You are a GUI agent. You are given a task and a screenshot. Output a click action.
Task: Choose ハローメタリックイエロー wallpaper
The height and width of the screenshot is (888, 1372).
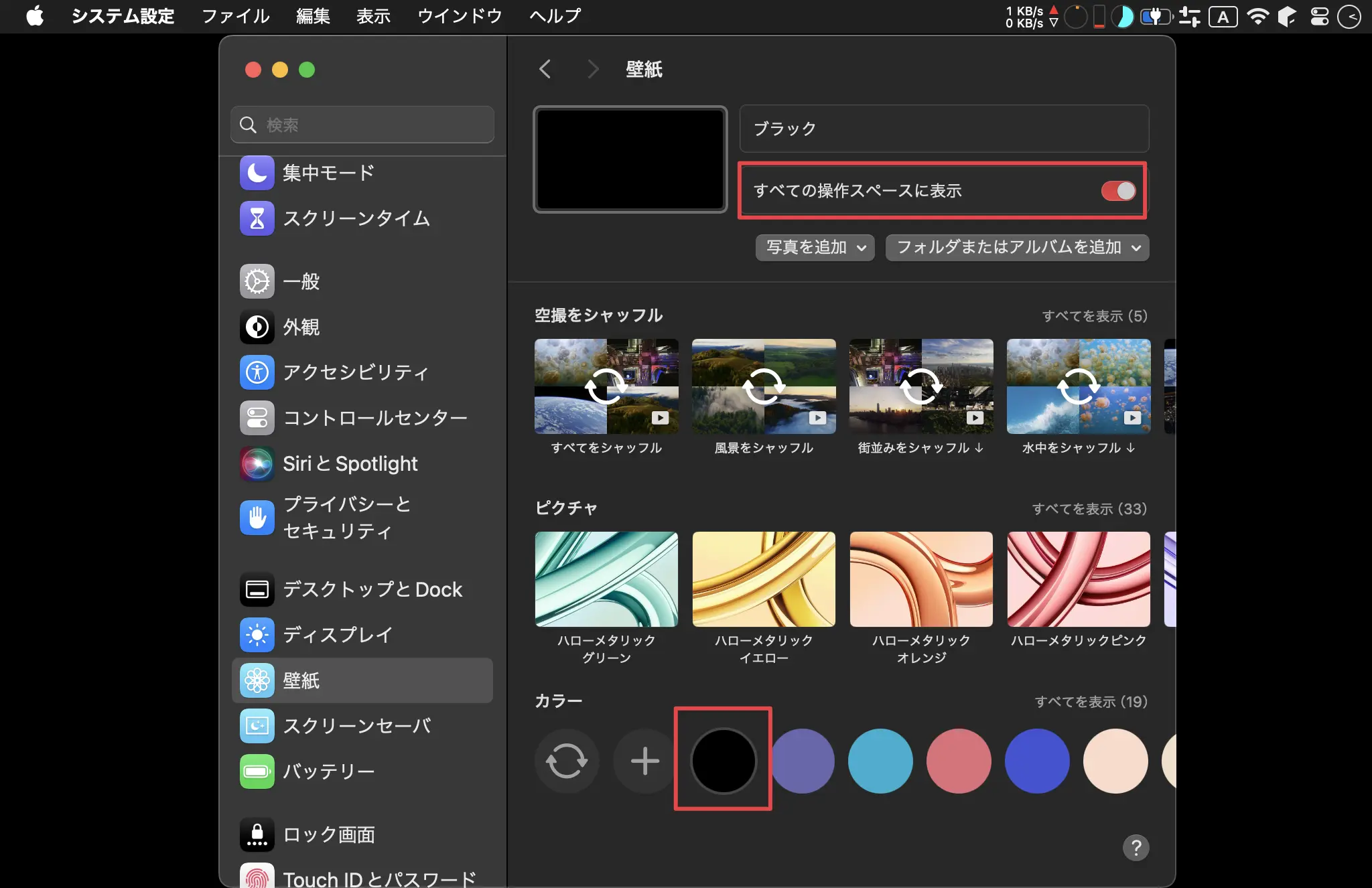(x=764, y=579)
